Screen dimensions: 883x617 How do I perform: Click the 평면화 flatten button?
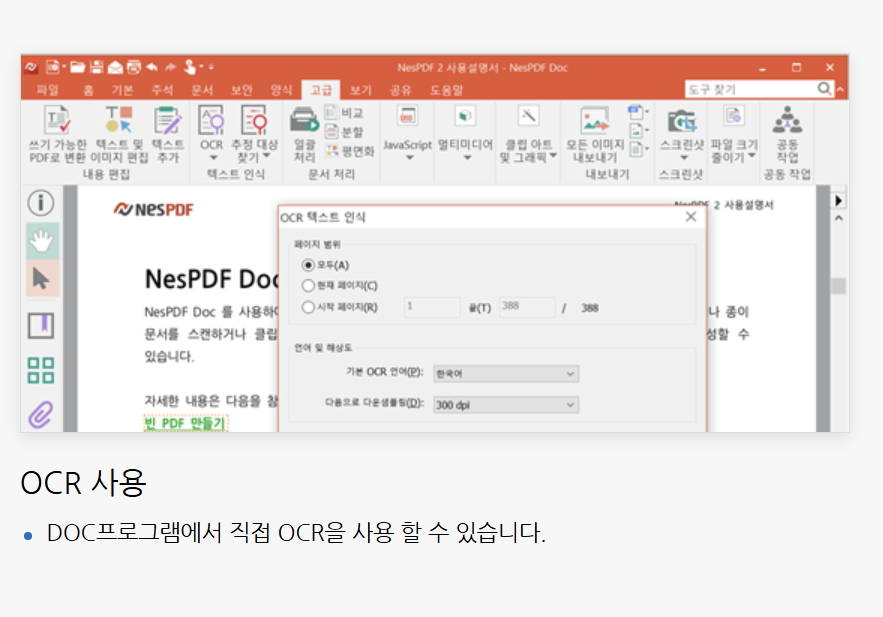pyautogui.click(x=350, y=151)
